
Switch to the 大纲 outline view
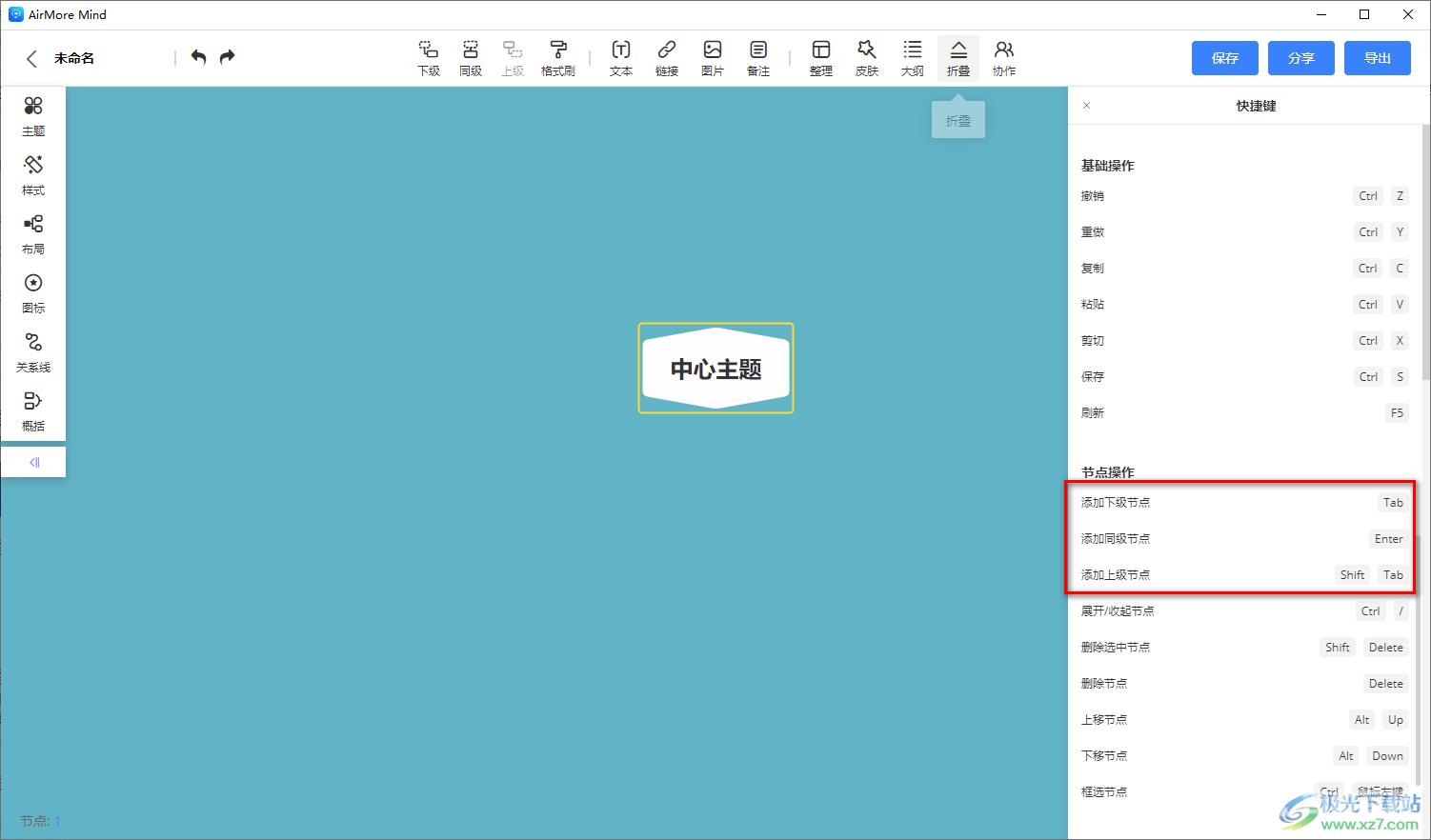point(913,58)
